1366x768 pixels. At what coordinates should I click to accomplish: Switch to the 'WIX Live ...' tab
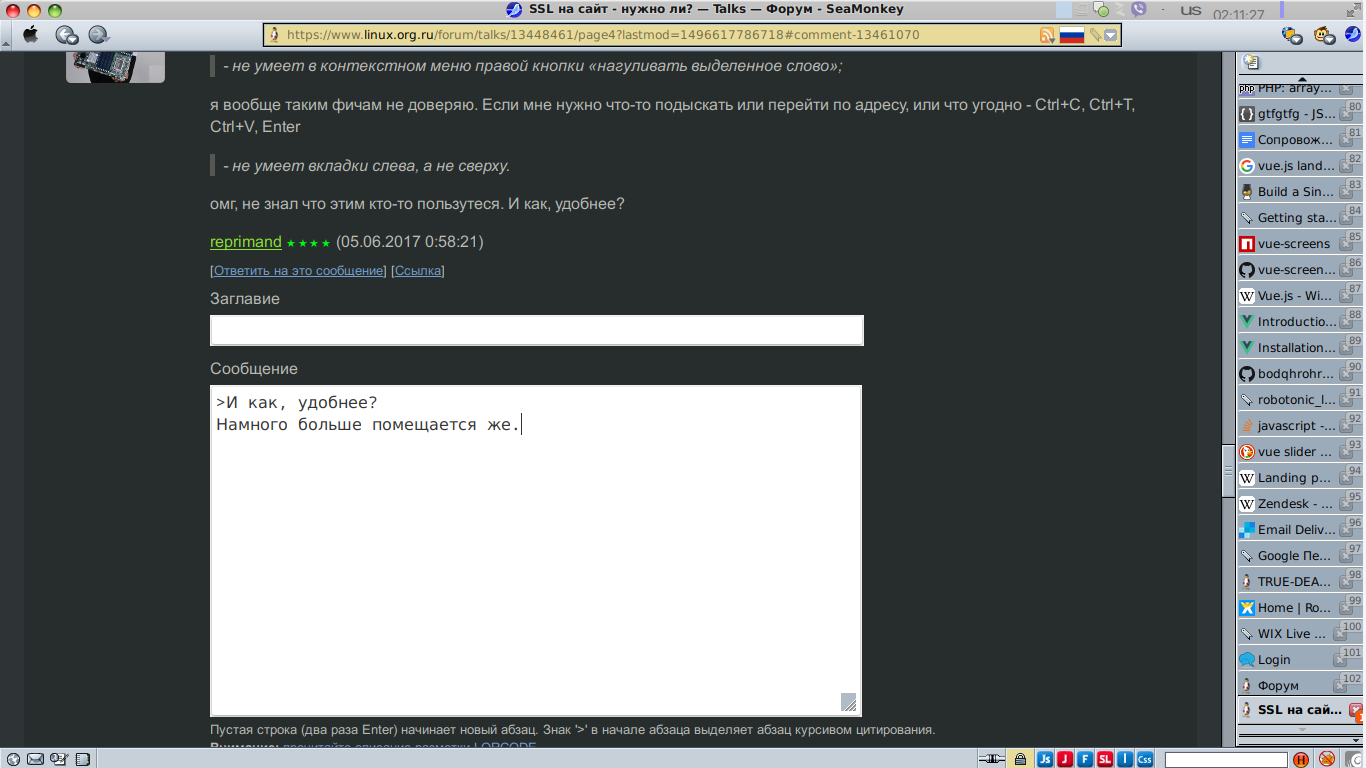click(1300, 634)
